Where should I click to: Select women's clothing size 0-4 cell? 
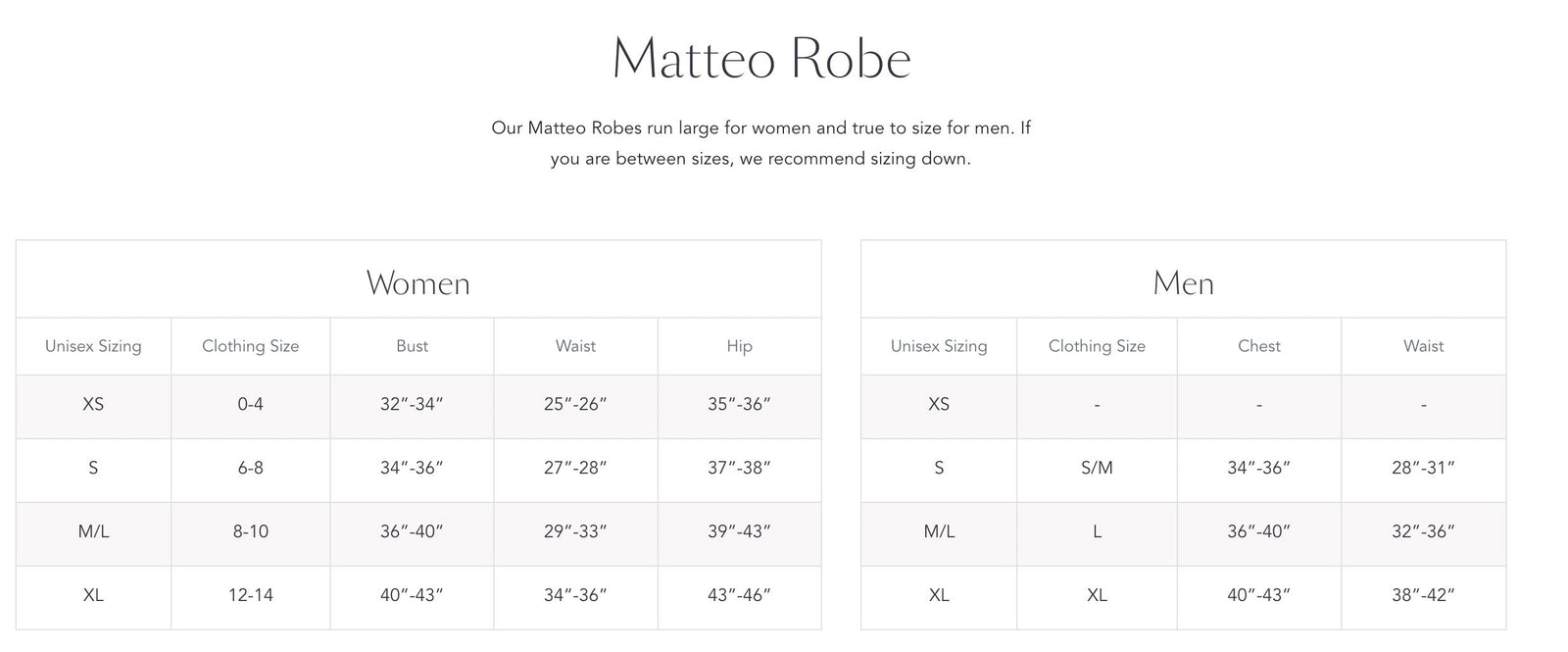coord(250,404)
